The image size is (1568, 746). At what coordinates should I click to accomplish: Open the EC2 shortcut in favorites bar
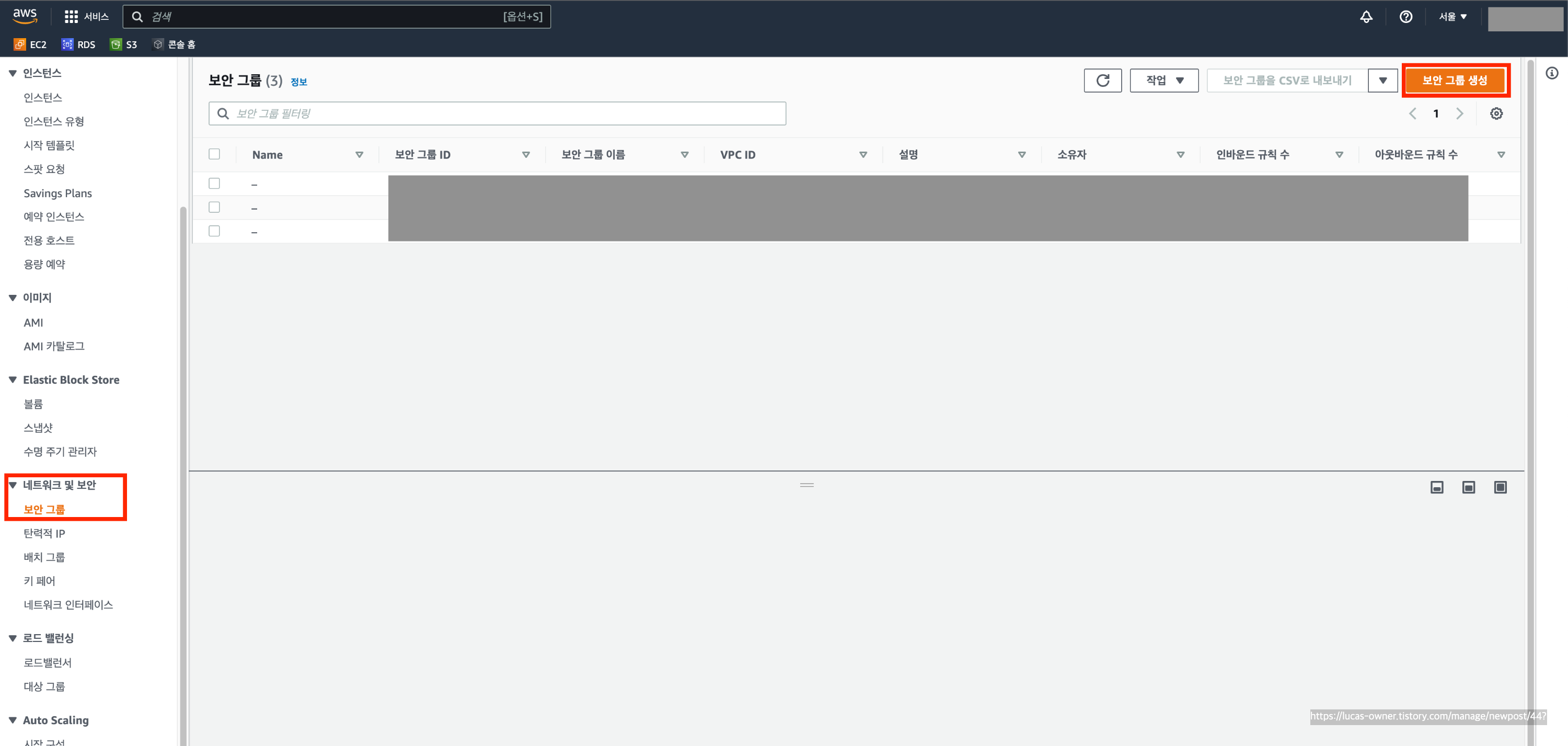pos(30,44)
